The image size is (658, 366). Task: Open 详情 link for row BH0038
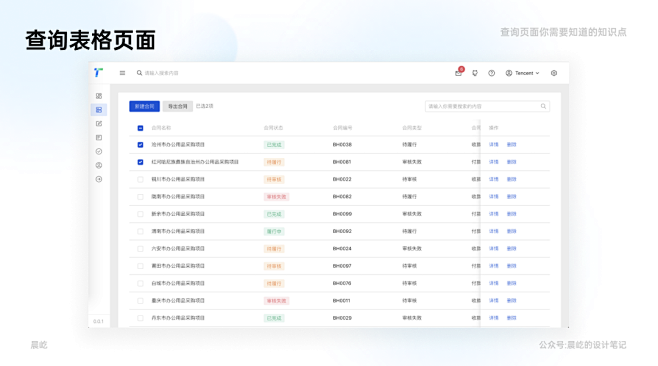pyautogui.click(x=494, y=144)
